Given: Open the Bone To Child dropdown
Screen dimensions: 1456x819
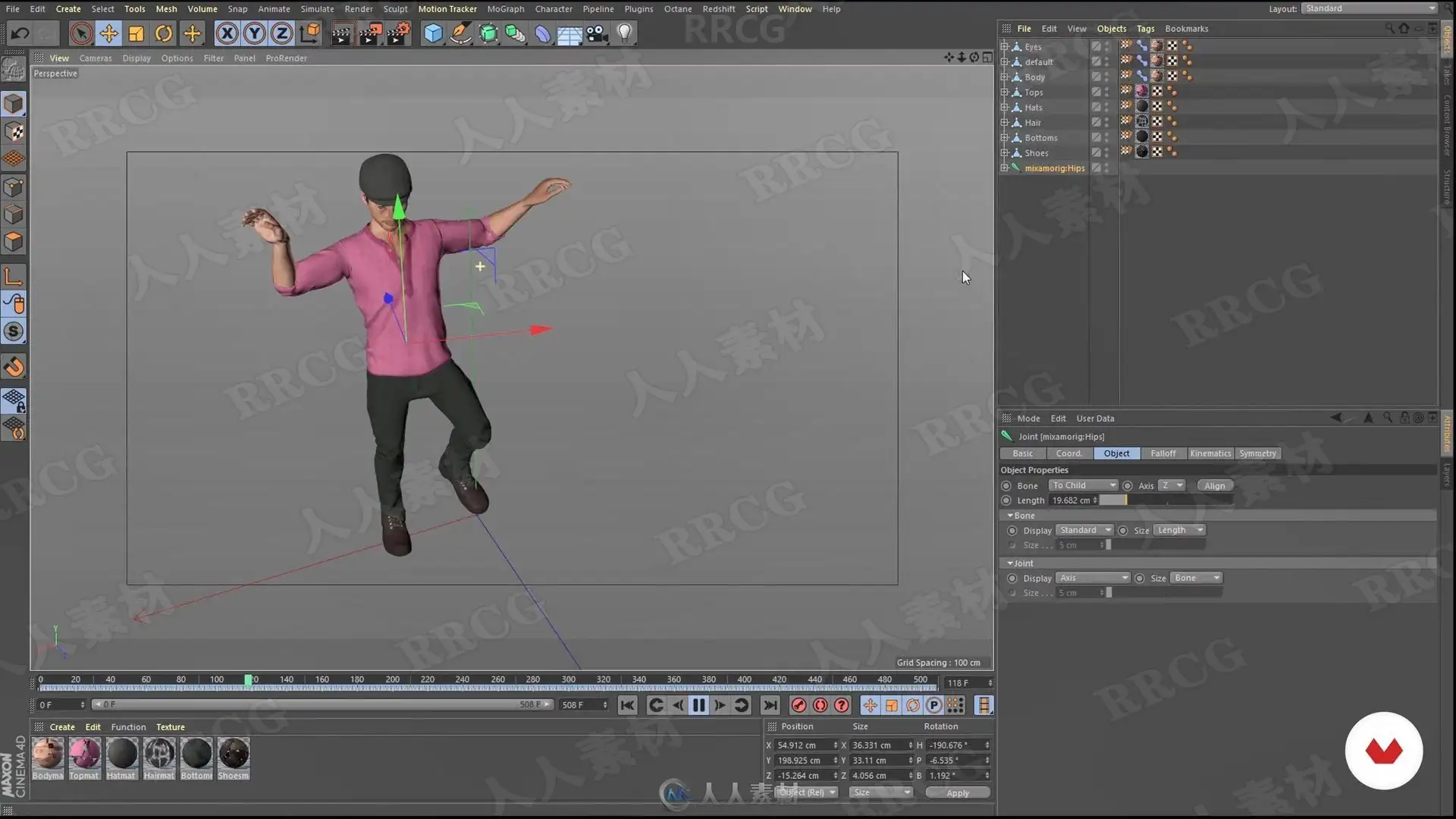Looking at the screenshot, I should [1084, 485].
